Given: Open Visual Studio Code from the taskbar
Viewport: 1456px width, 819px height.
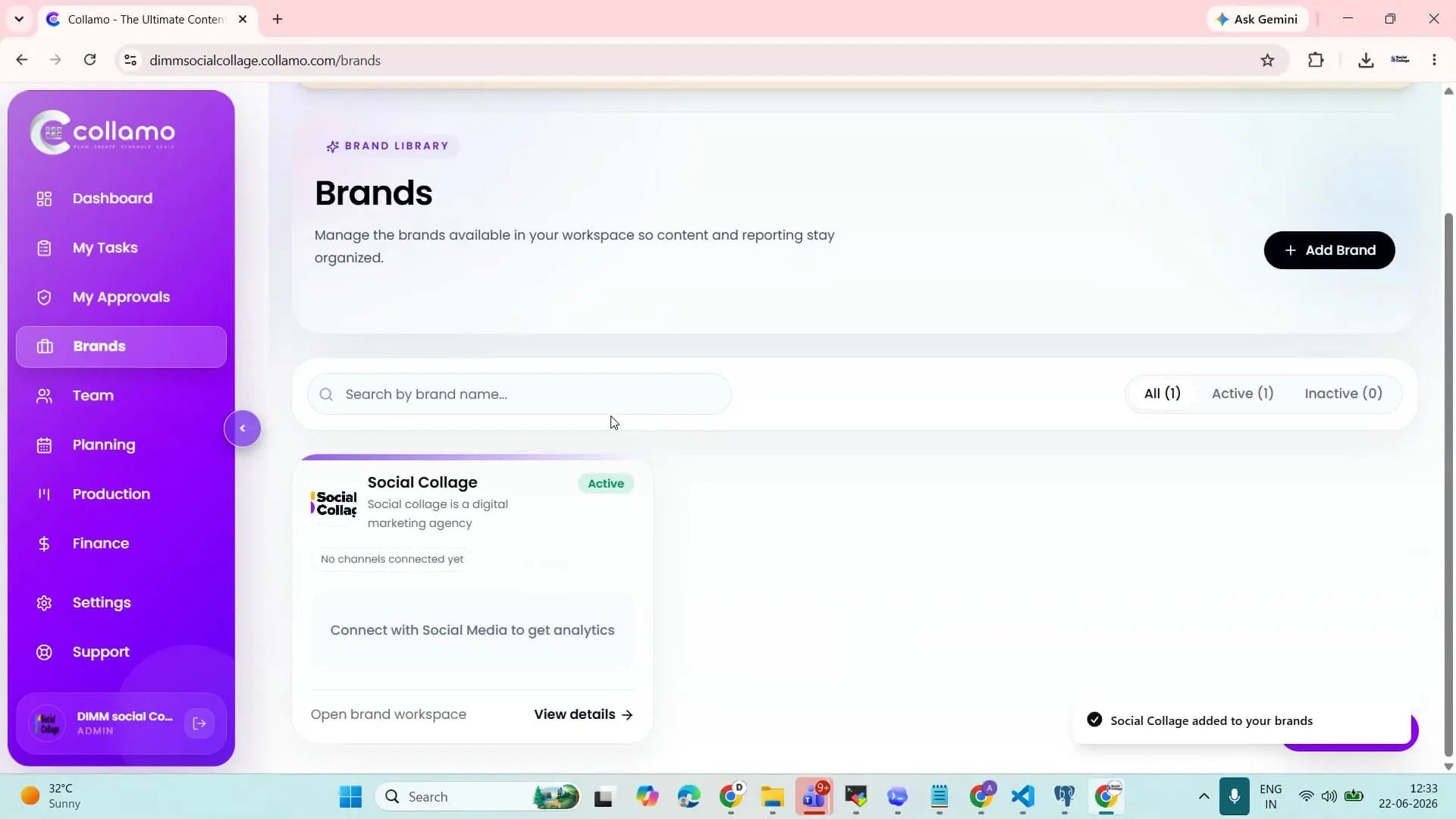Looking at the screenshot, I should pyautogui.click(x=1023, y=797).
